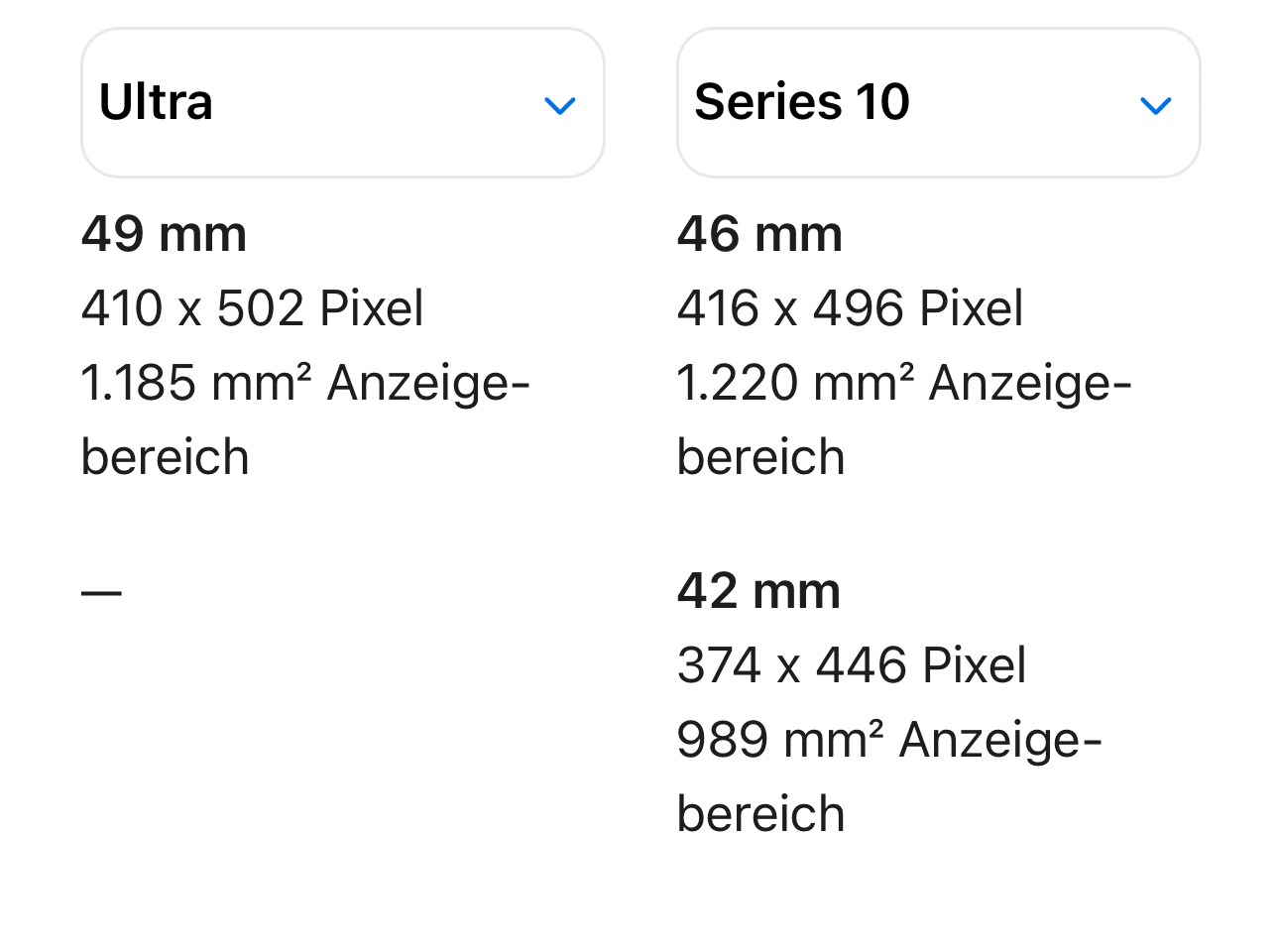
Task: Select the 49 mm size heading
Action: (x=164, y=235)
